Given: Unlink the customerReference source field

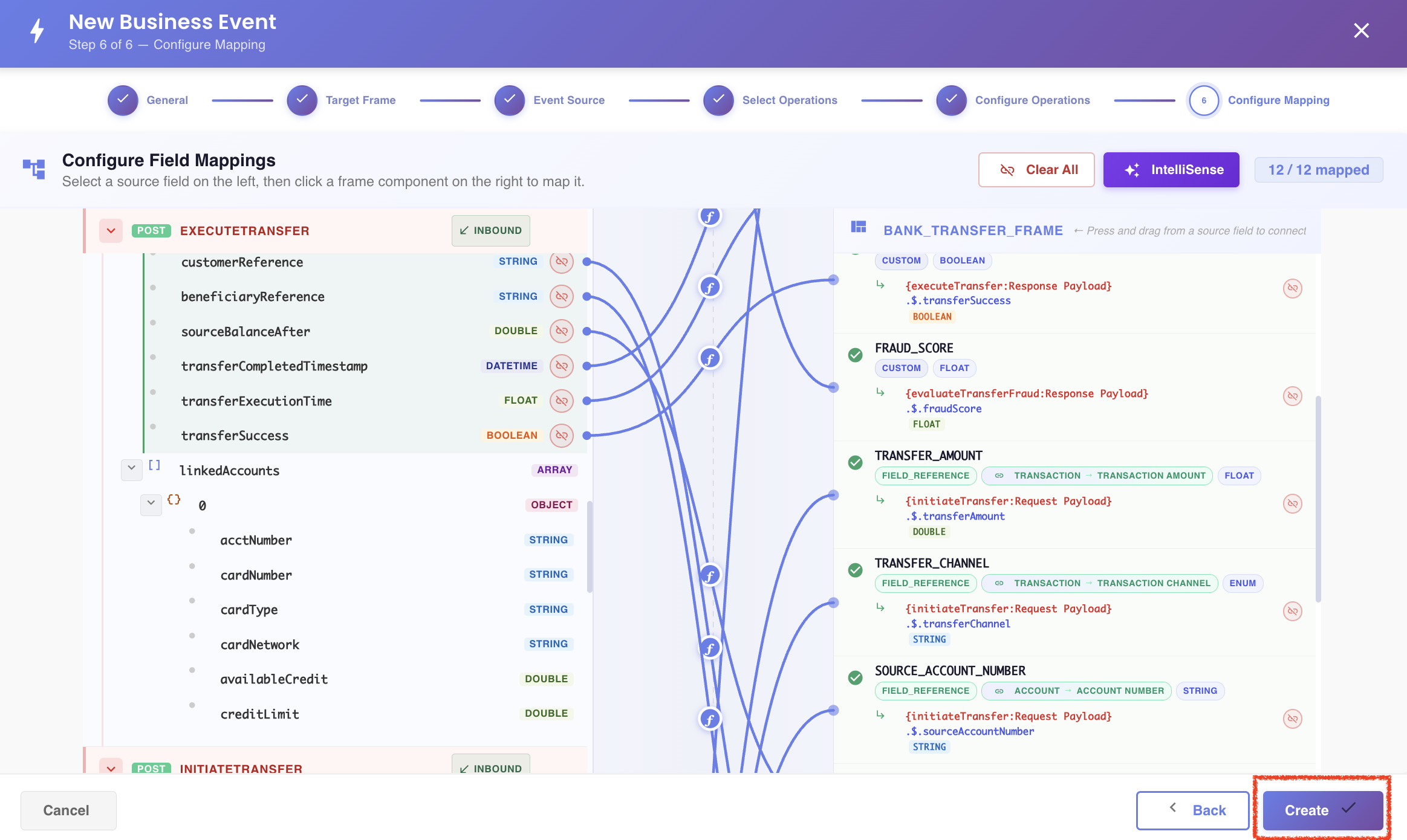Looking at the screenshot, I should [x=561, y=262].
